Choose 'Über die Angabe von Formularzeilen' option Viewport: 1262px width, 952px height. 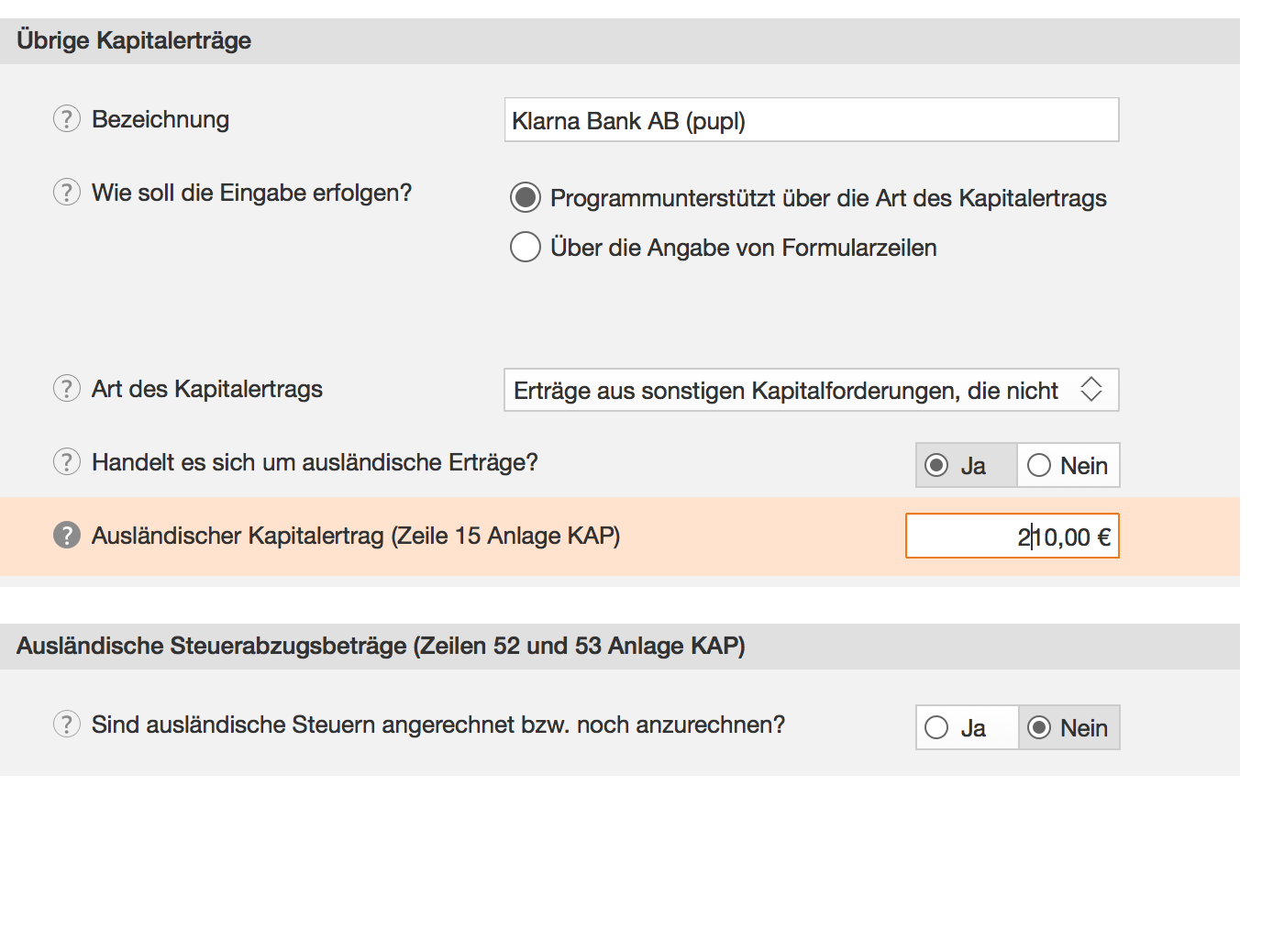click(x=526, y=248)
